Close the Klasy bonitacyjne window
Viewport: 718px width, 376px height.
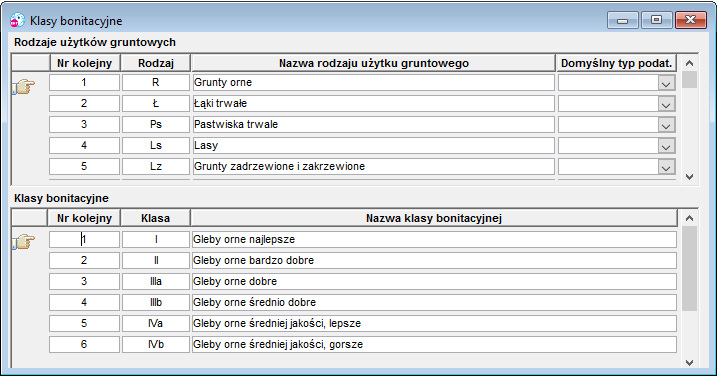click(x=691, y=20)
